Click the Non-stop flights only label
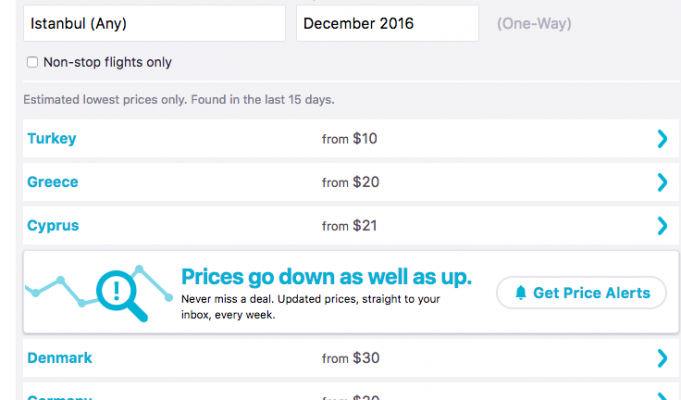Viewport: 681px width, 400px height. [107, 62]
